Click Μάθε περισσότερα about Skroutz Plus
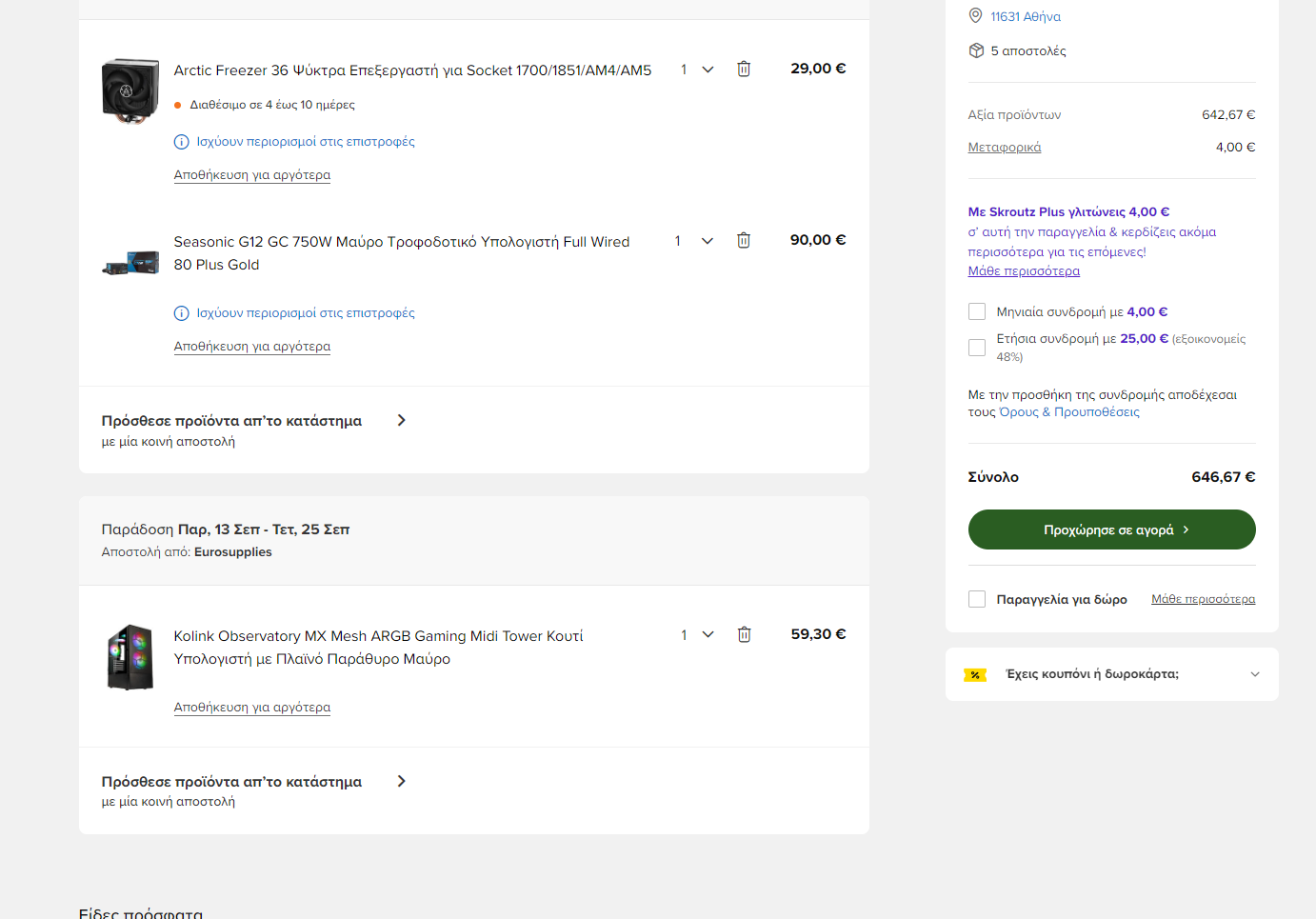This screenshot has width=1316, height=919. [x=1024, y=271]
